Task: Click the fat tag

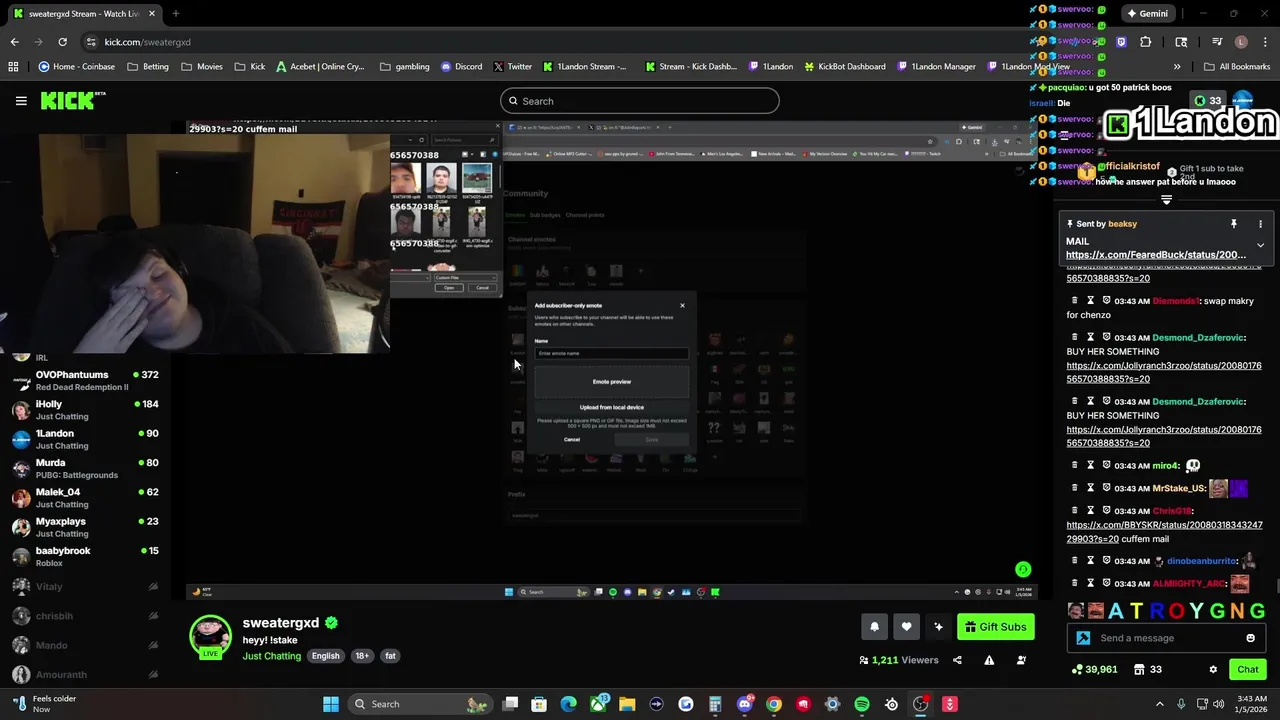Action: coord(390,656)
